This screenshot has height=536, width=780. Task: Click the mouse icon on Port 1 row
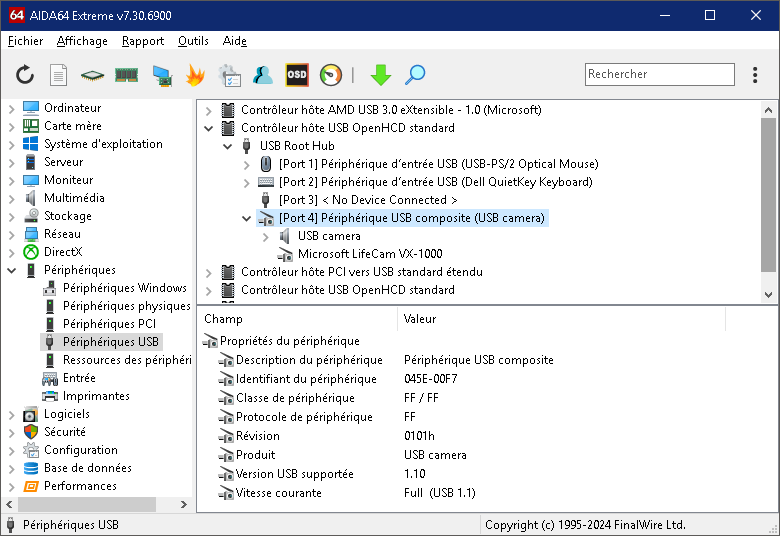click(266, 164)
